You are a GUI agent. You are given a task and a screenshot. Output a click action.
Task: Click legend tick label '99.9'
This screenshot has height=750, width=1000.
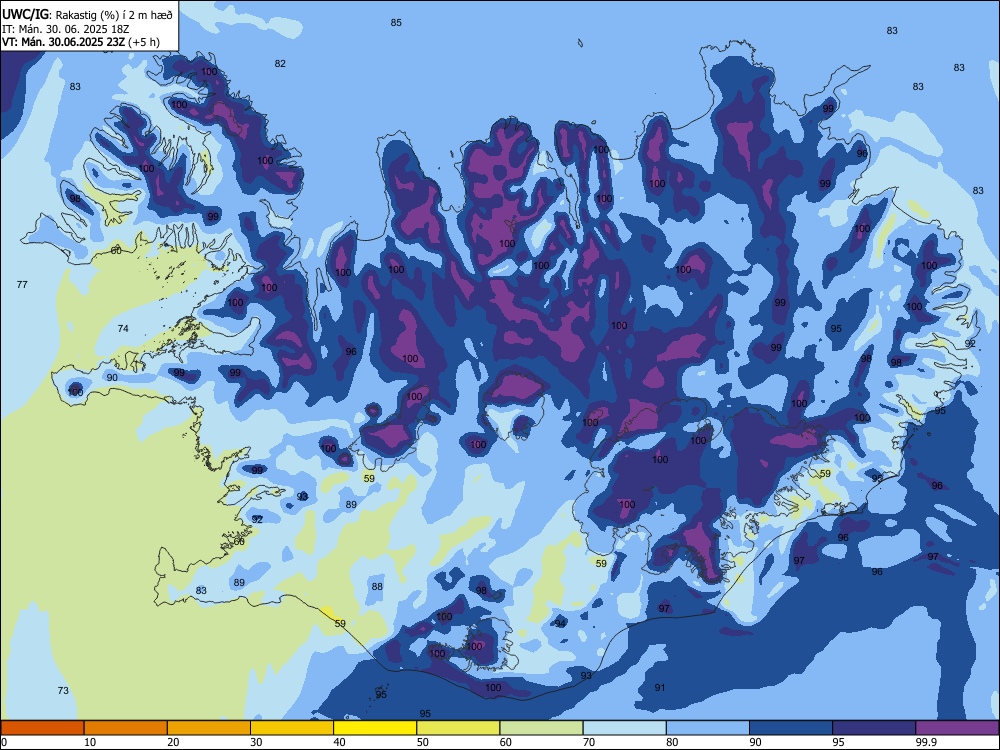click(x=926, y=742)
